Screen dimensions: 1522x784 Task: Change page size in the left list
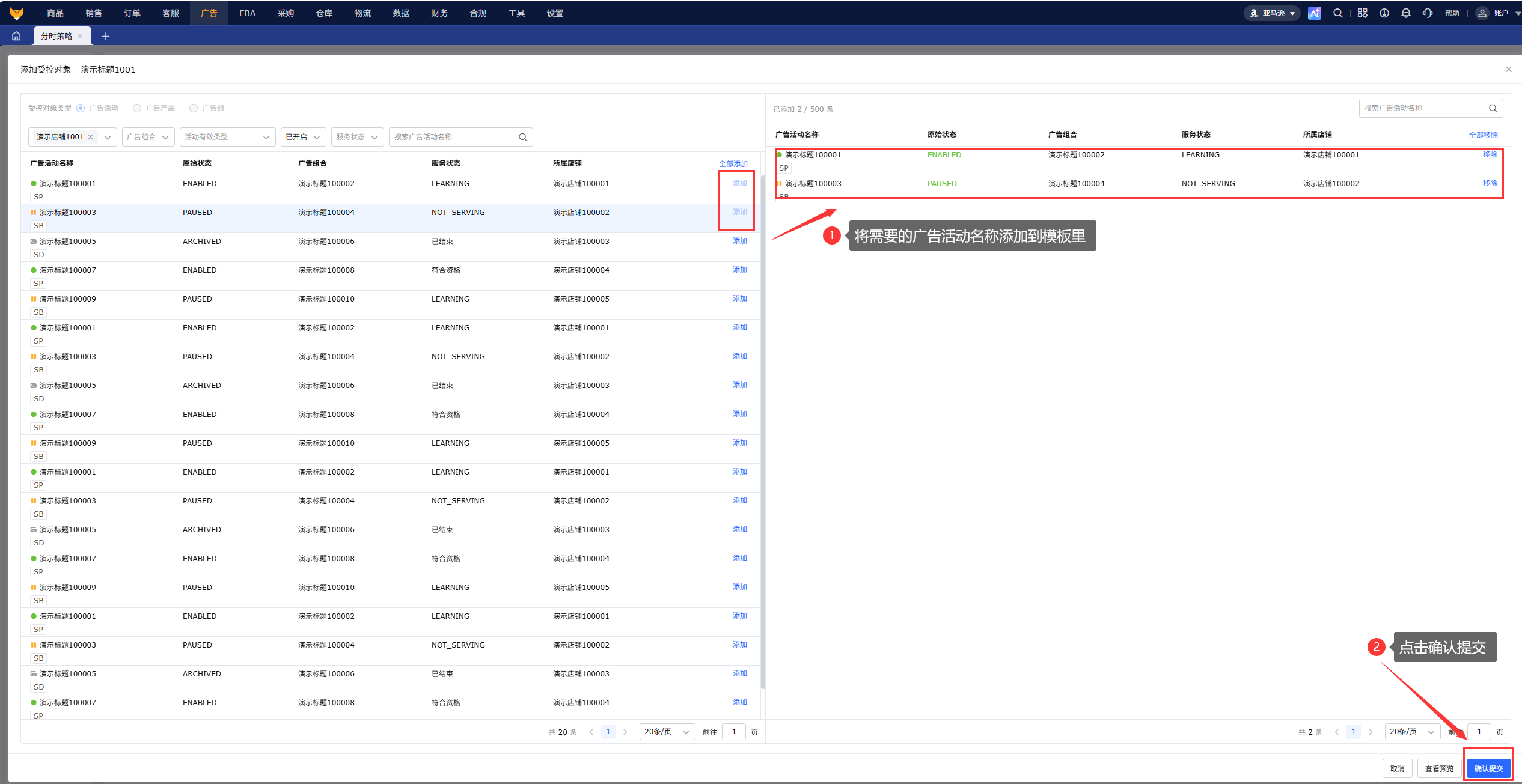[x=667, y=732]
